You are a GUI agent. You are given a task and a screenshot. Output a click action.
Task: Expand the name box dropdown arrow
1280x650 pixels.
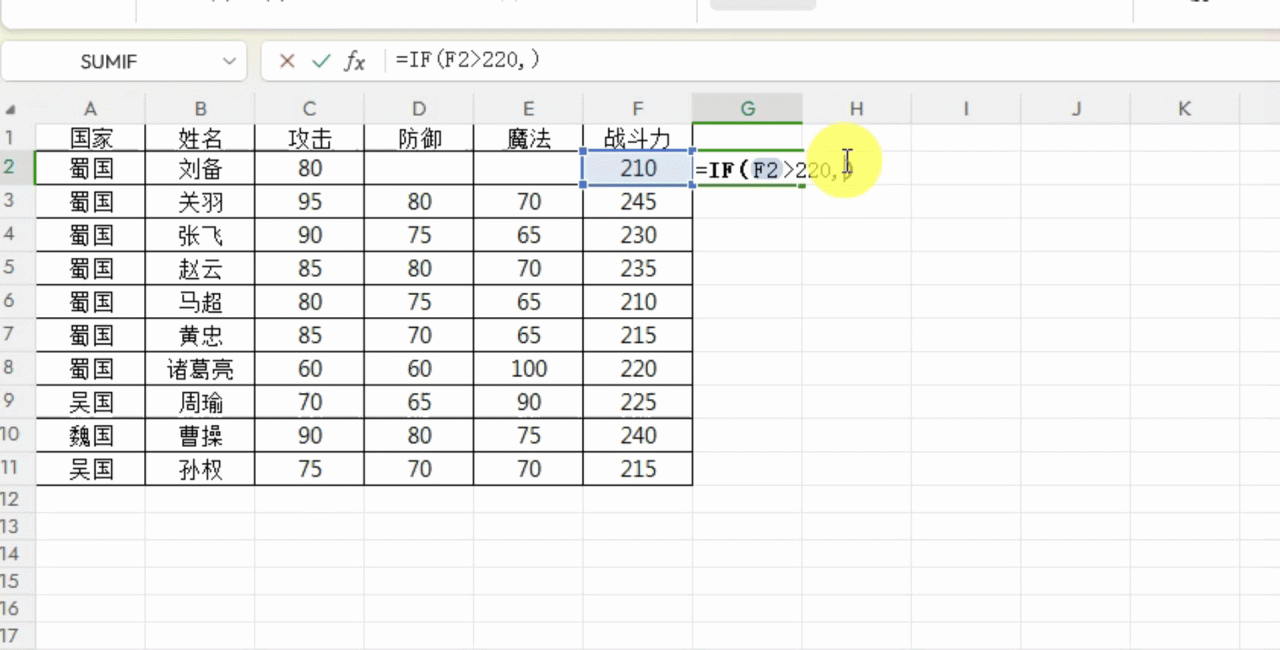229,61
